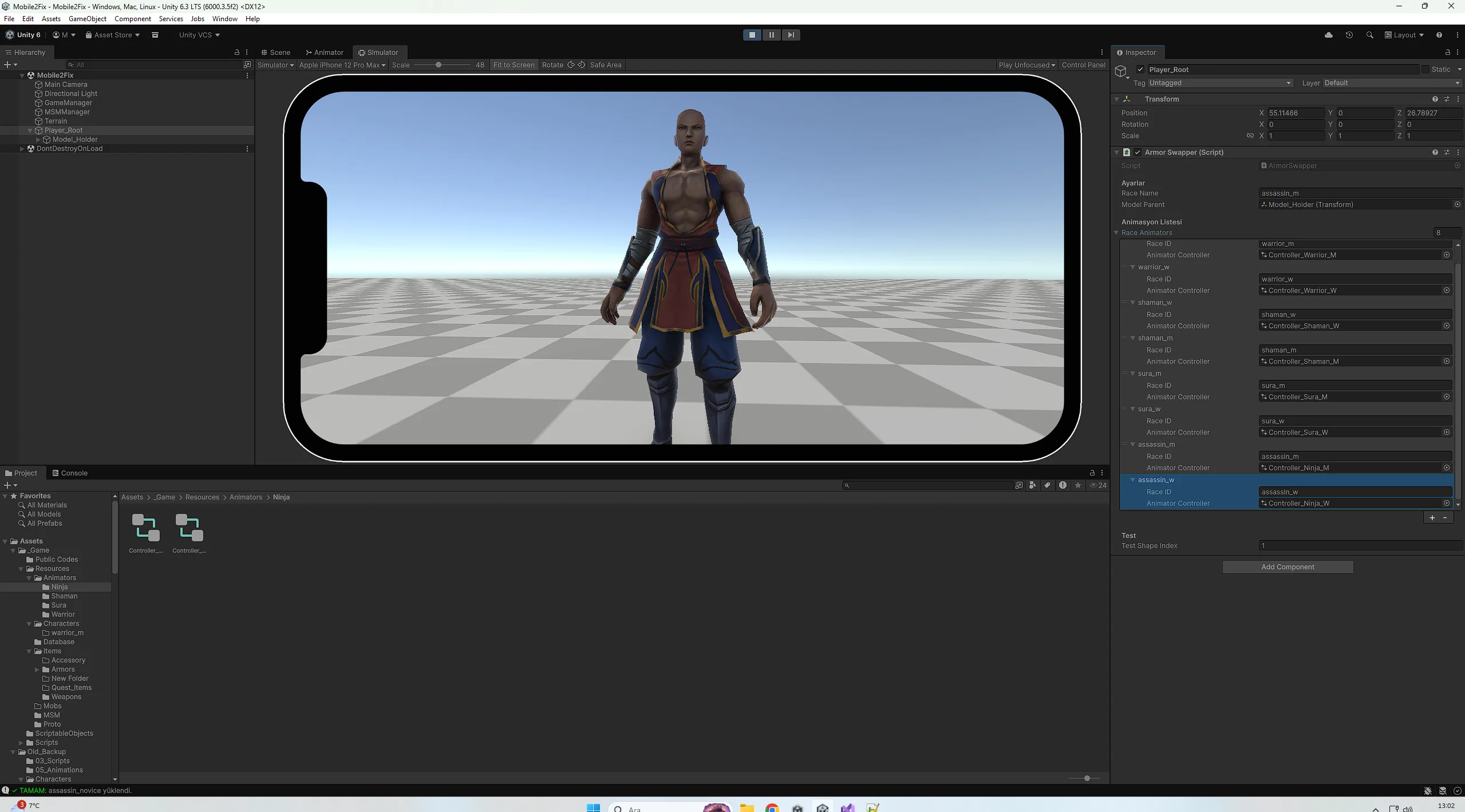Open the Apple iPhone 12 Pro Max dropdown

tap(342, 65)
